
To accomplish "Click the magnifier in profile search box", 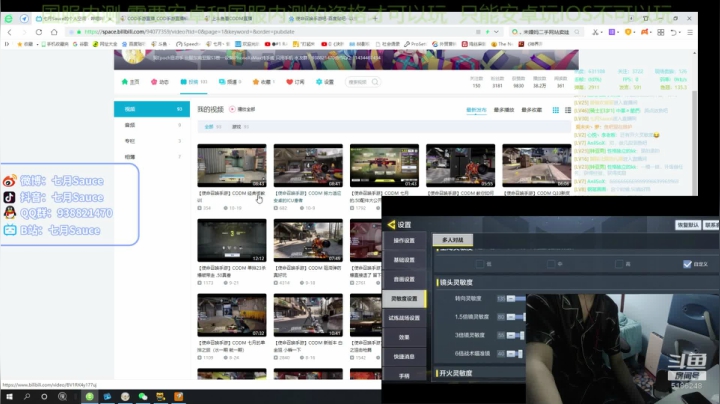I will pyautogui.click(x=375, y=82).
